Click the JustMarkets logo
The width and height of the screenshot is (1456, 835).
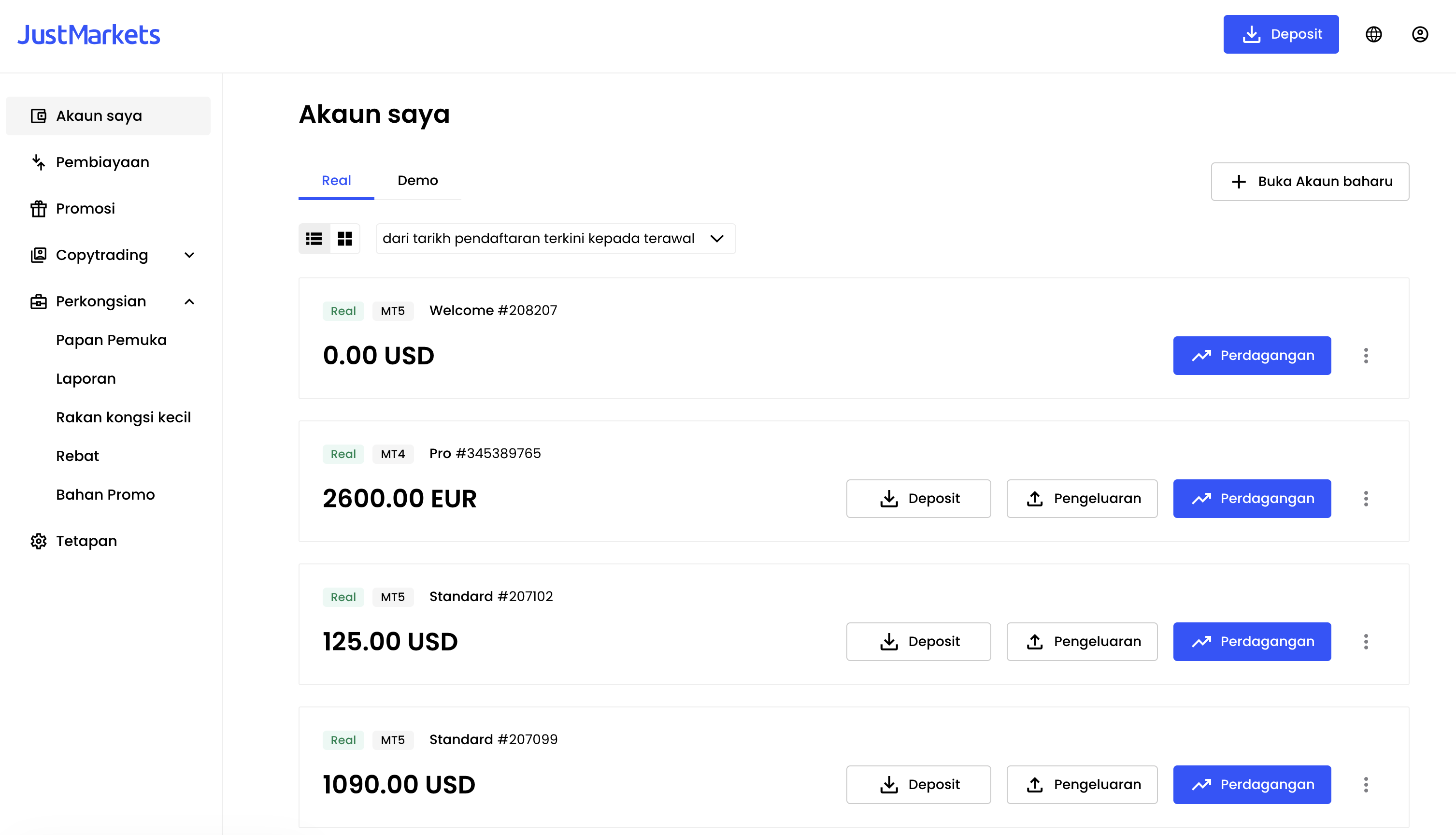point(89,34)
